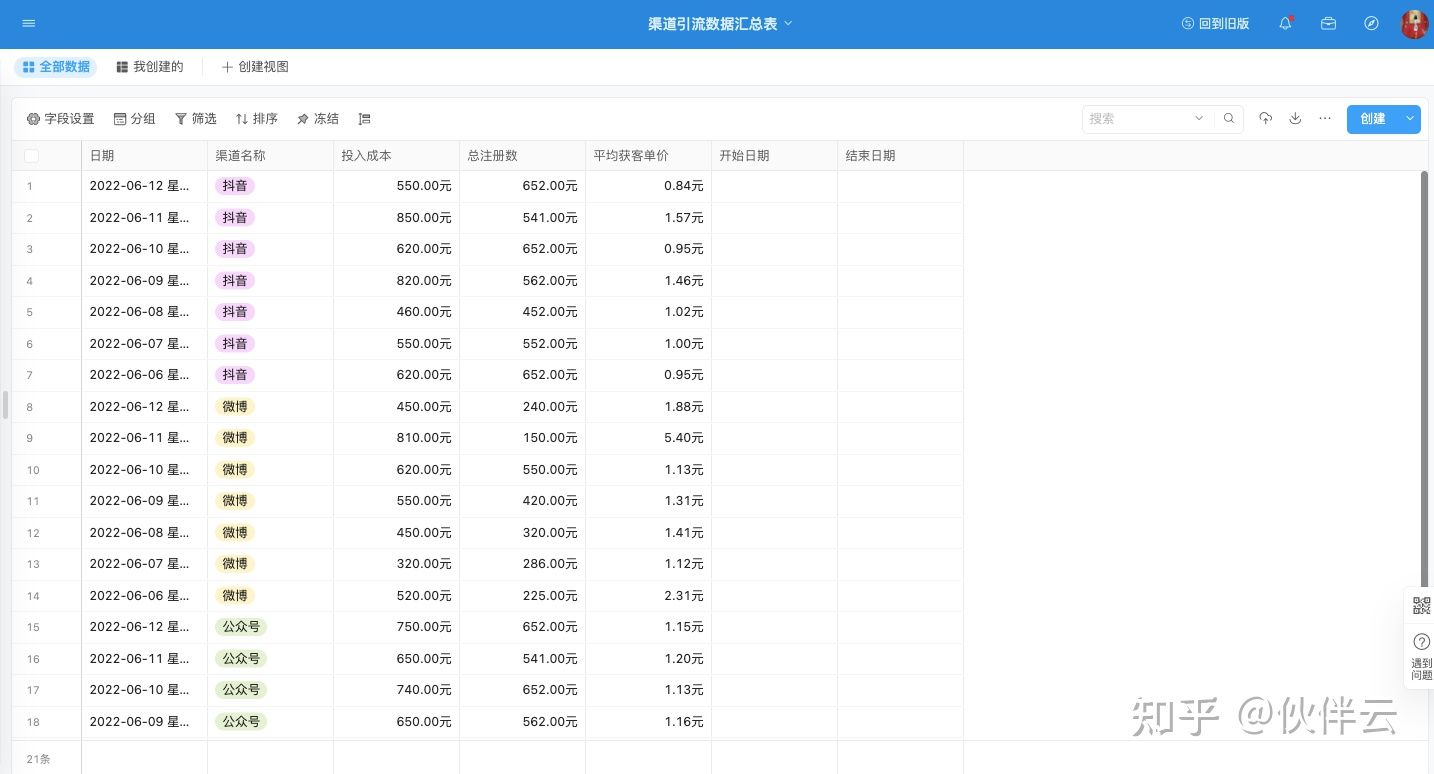
Task: Open the user avatar menu
Action: (x=1414, y=23)
